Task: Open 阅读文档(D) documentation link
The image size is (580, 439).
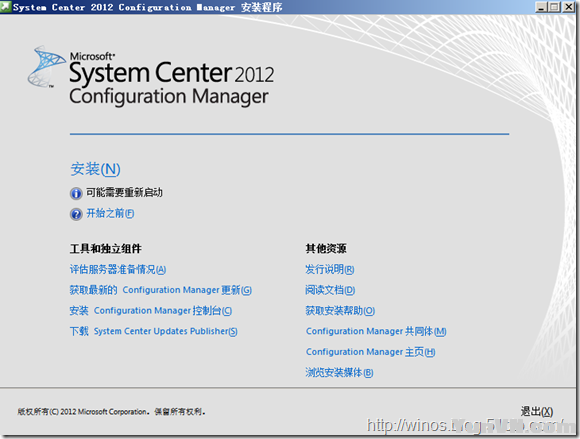Action: [330, 290]
